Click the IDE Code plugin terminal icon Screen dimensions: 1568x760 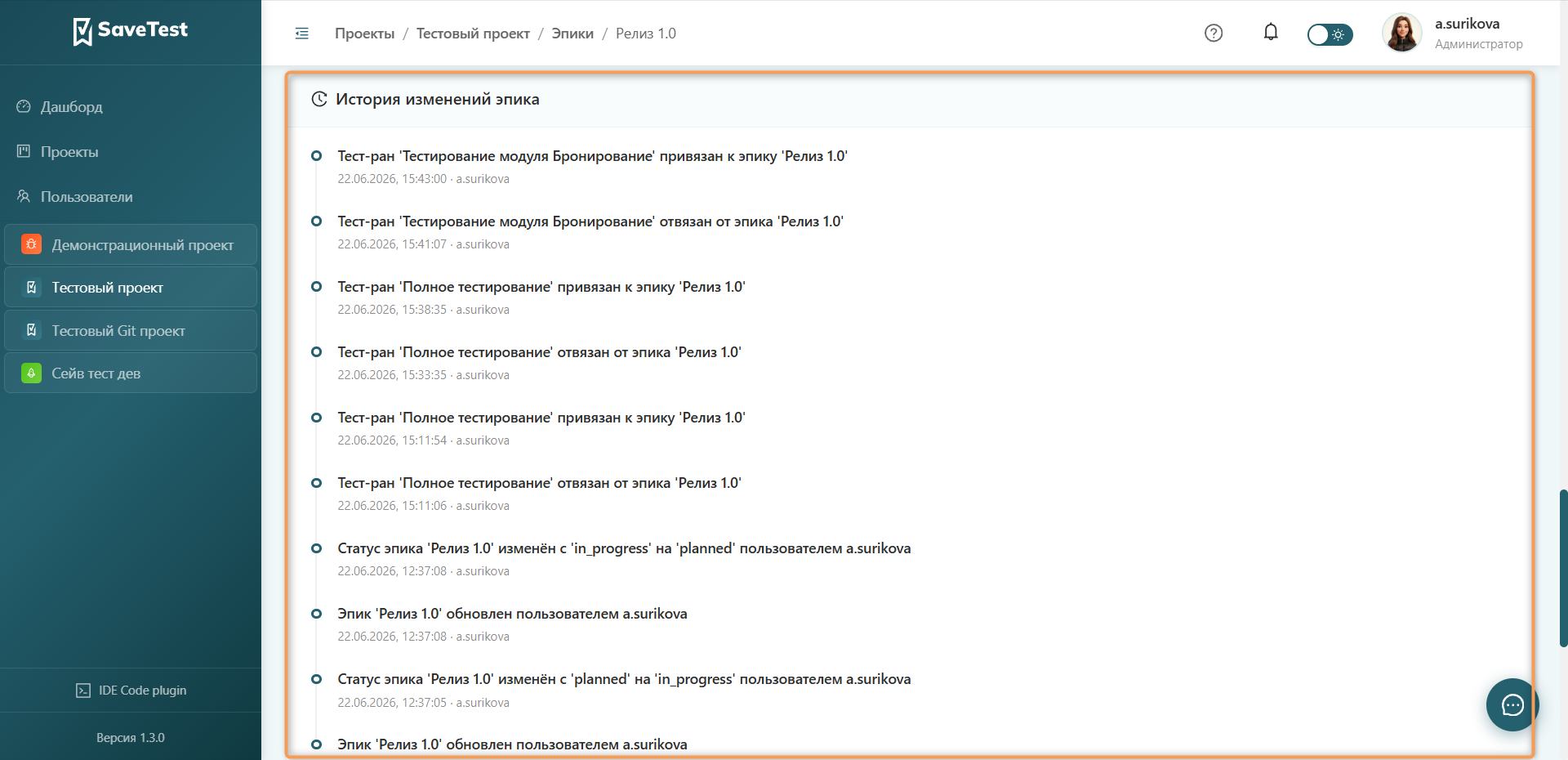(x=83, y=691)
